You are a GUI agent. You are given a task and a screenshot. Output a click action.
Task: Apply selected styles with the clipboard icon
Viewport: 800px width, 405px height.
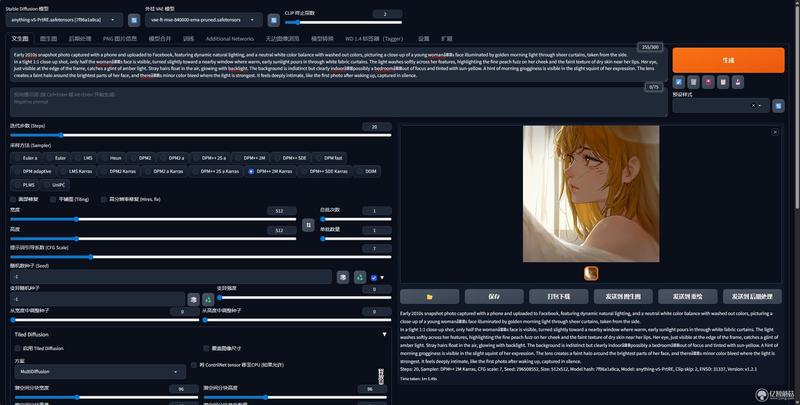(x=723, y=82)
